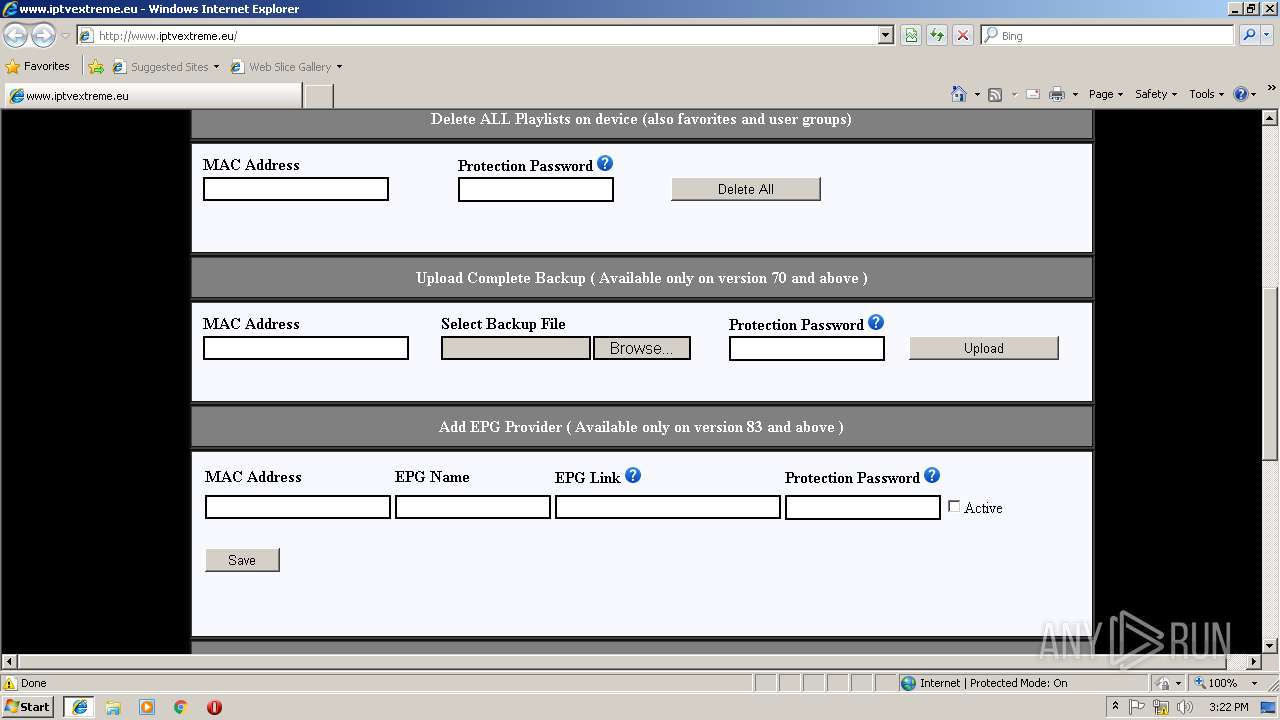1280x720 pixels.
Task: Expand the Home button dropdown arrow
Action: coord(977,95)
